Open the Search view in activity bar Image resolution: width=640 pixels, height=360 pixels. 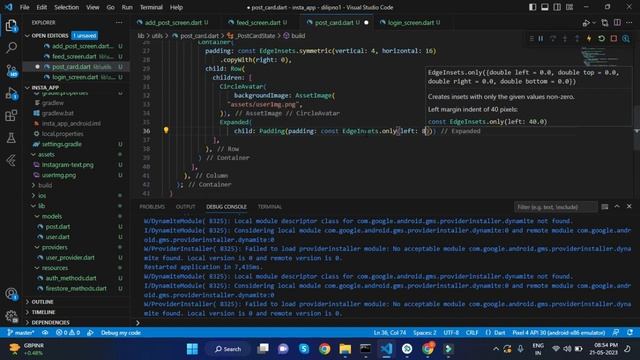click(x=11, y=48)
